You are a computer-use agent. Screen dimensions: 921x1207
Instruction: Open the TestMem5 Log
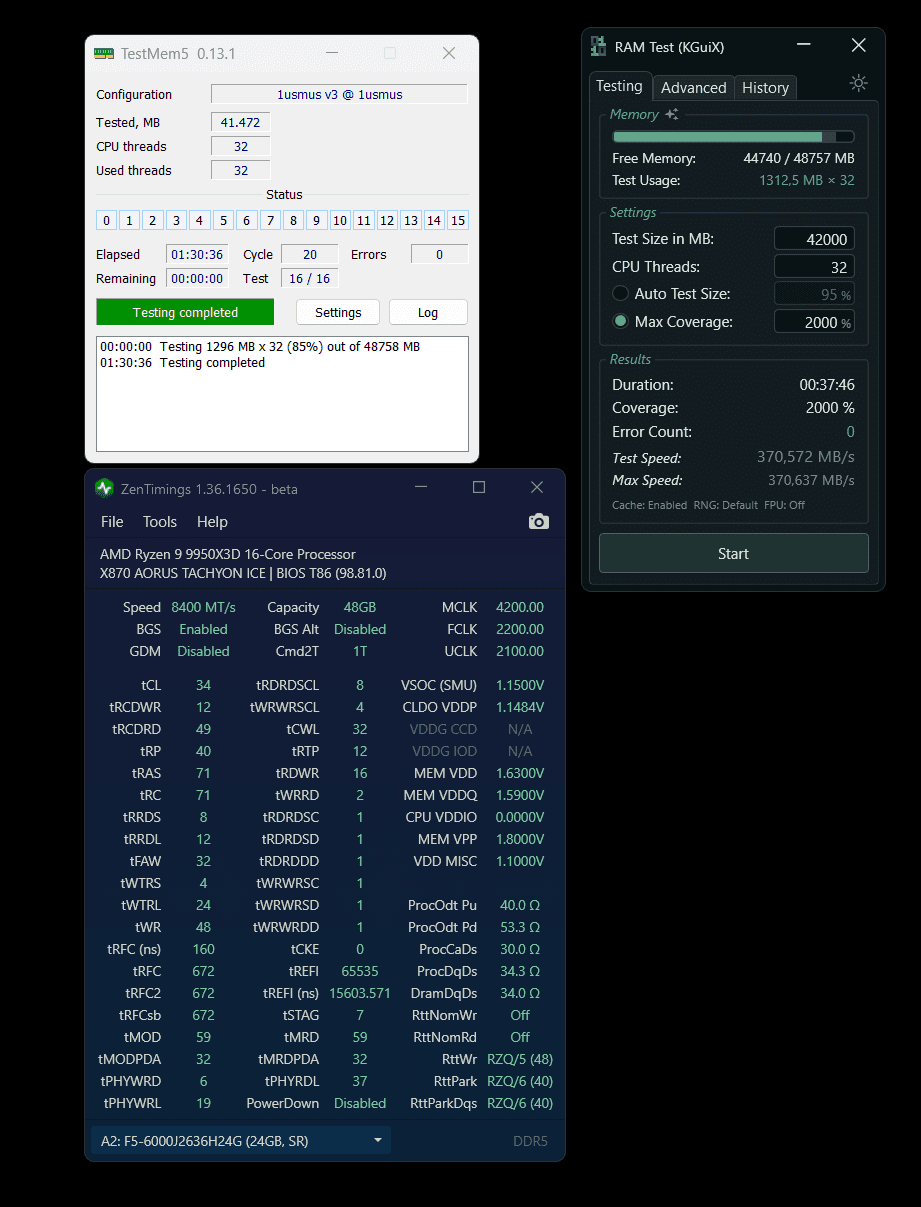coord(428,312)
